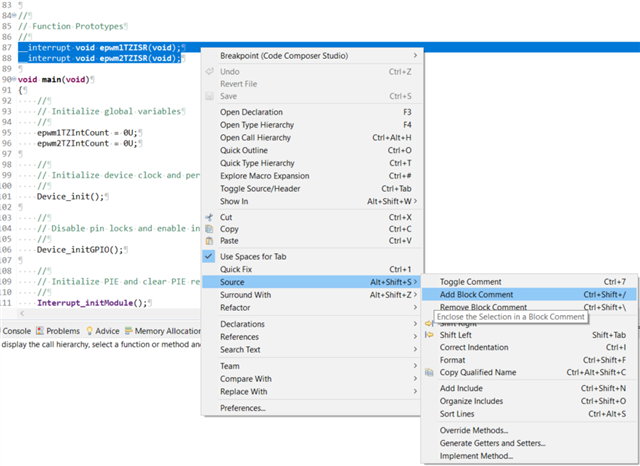Click the Copy icon in context menu
This screenshot has height=466, width=640.
209,229
